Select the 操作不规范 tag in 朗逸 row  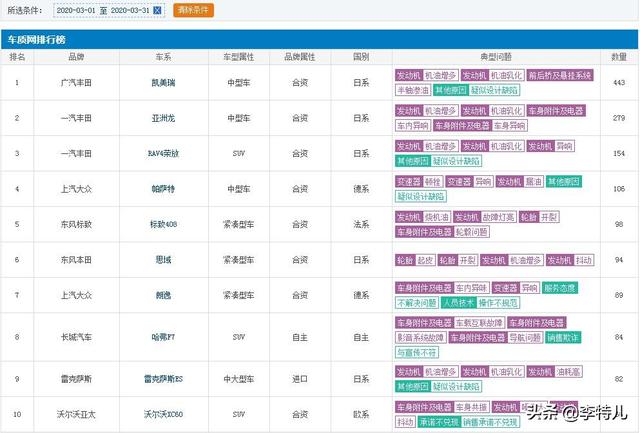pyautogui.click(x=498, y=303)
